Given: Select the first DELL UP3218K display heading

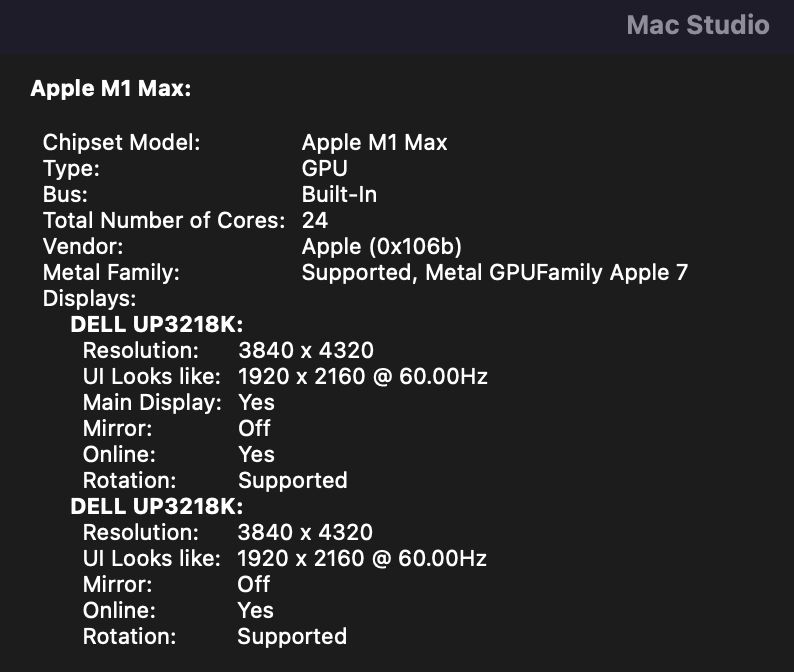Looking at the screenshot, I should pos(157,324).
